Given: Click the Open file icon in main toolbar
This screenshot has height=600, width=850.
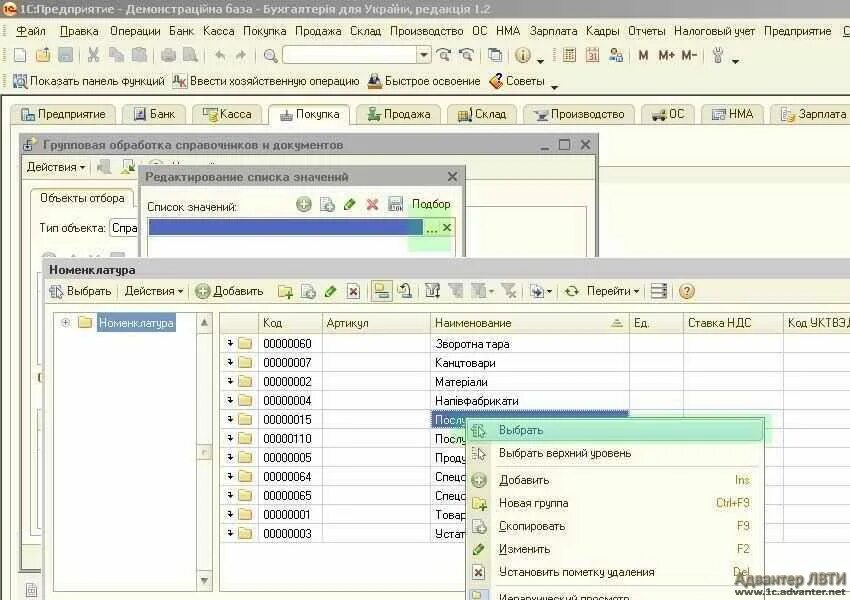Looking at the screenshot, I should [x=43, y=55].
